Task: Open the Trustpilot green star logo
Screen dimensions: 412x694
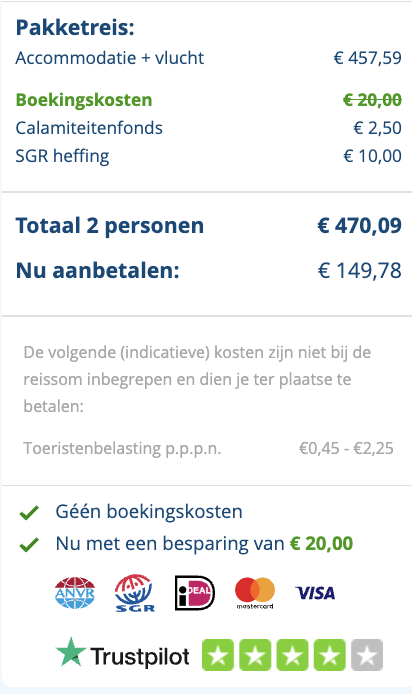Action: pos(71,652)
